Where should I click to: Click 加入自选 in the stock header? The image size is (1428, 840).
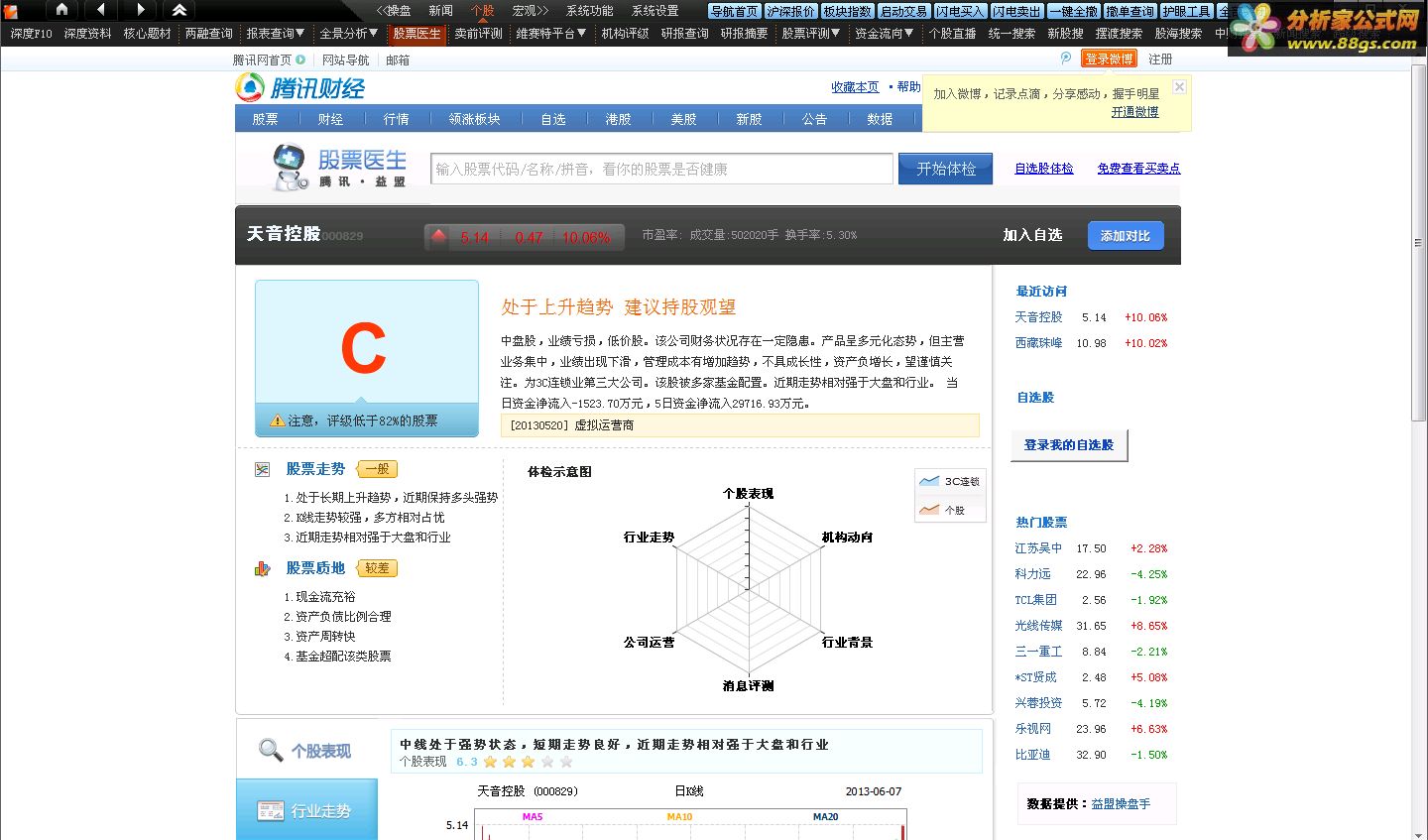pos(1032,235)
